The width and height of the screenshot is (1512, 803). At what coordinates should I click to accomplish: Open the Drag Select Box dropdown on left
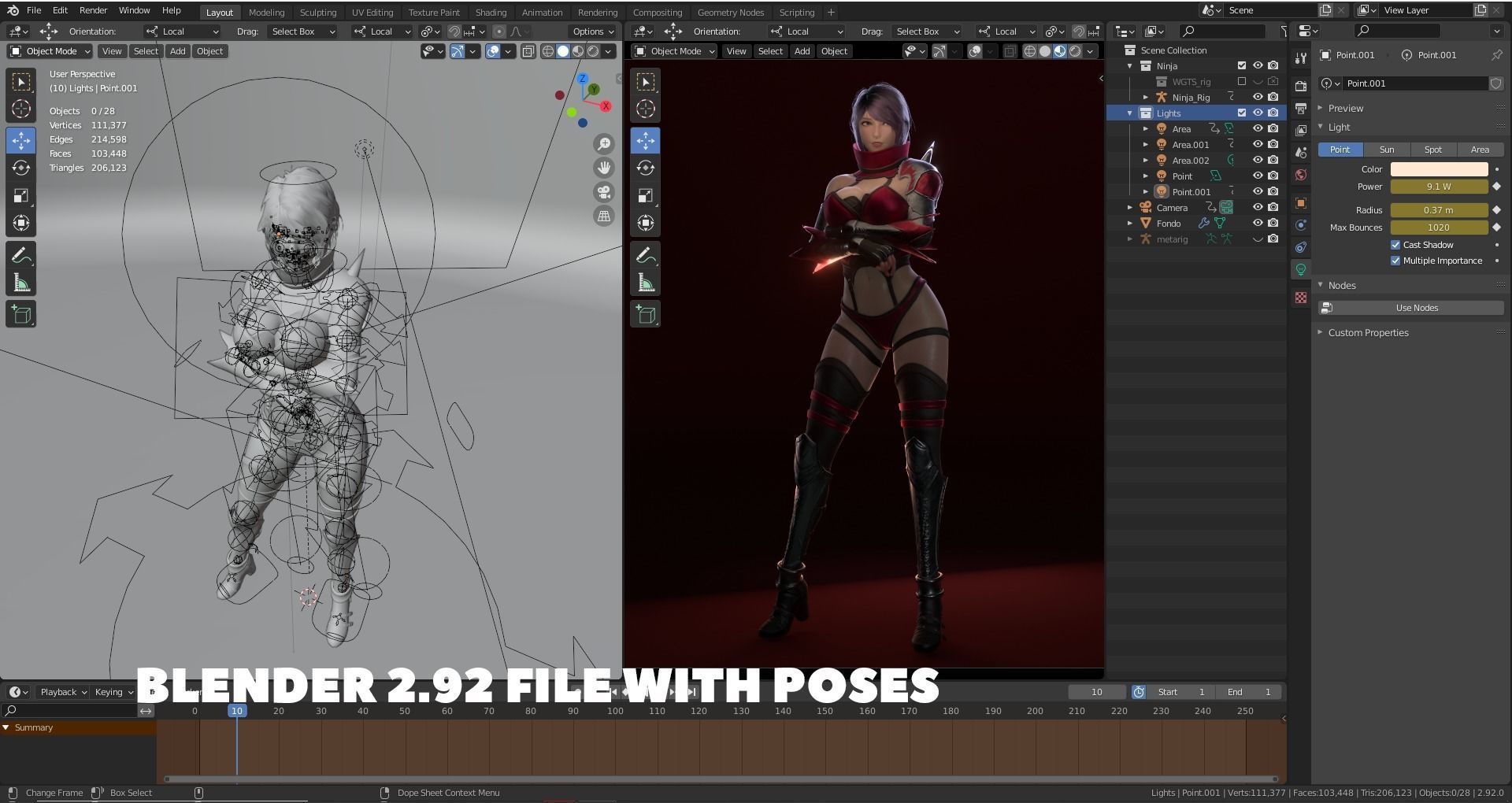coord(302,31)
